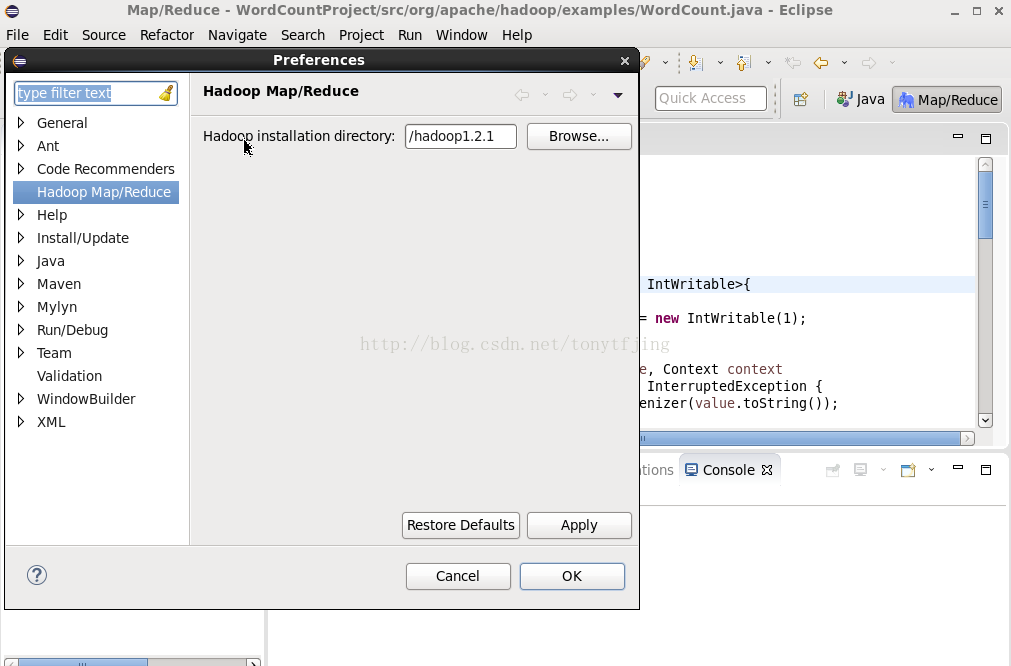
Task: Maximize the Console panel
Action: click(x=986, y=470)
